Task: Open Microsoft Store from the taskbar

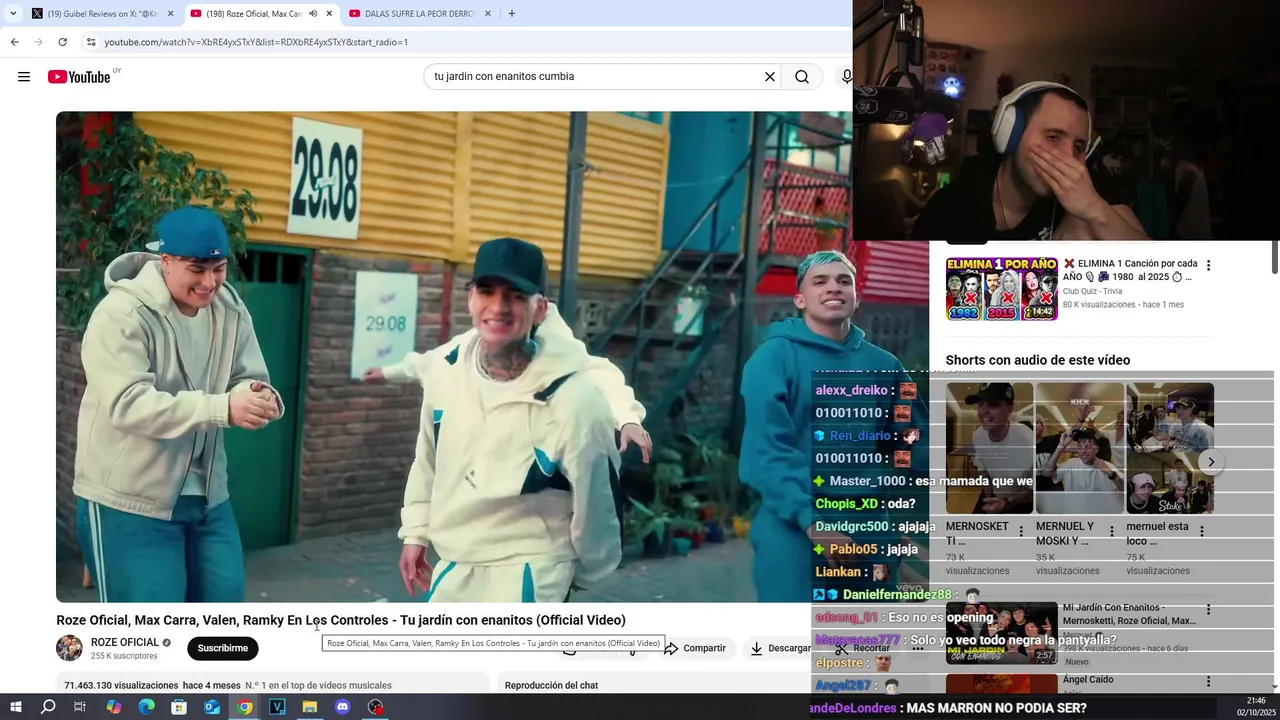Action: coord(179,707)
